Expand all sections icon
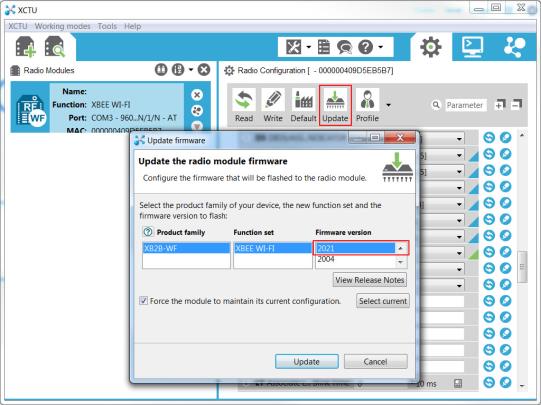This screenshot has width=541, height=405. (x=500, y=104)
